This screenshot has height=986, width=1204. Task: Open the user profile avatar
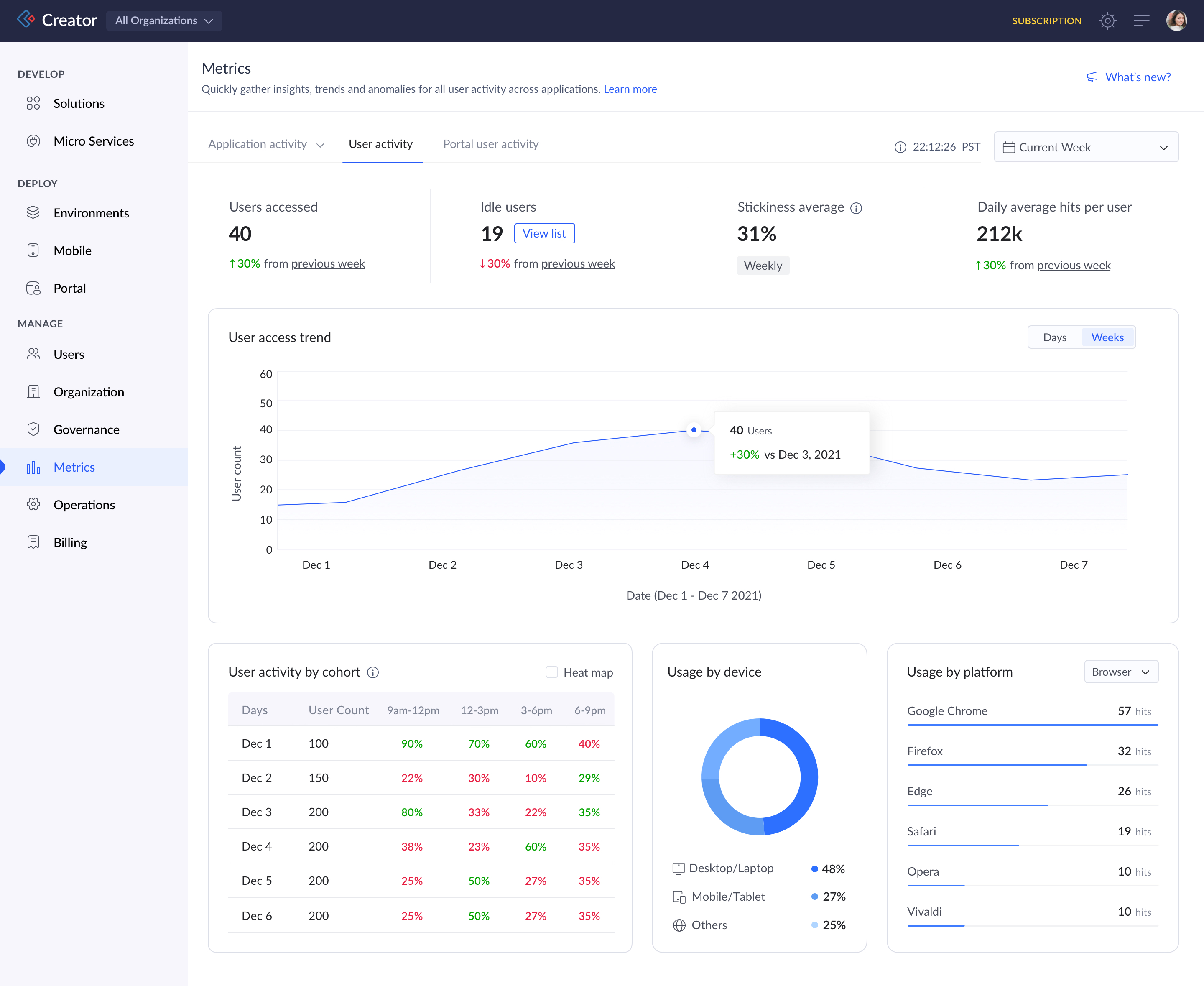click(x=1176, y=21)
